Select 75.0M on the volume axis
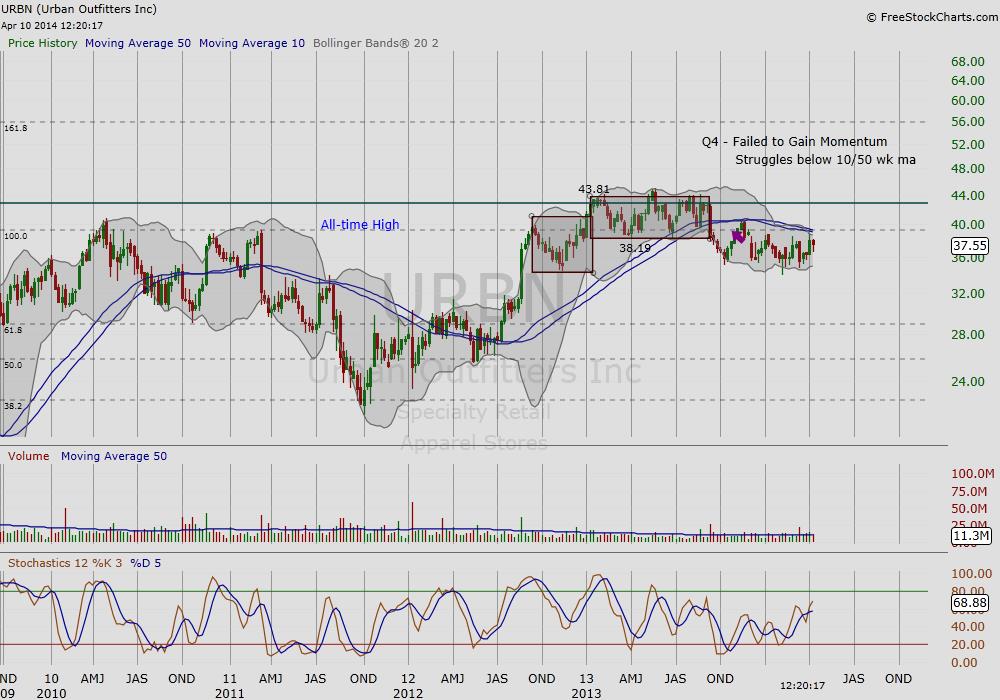Viewport: 1000px width, 700px height. pyautogui.click(x=969, y=492)
